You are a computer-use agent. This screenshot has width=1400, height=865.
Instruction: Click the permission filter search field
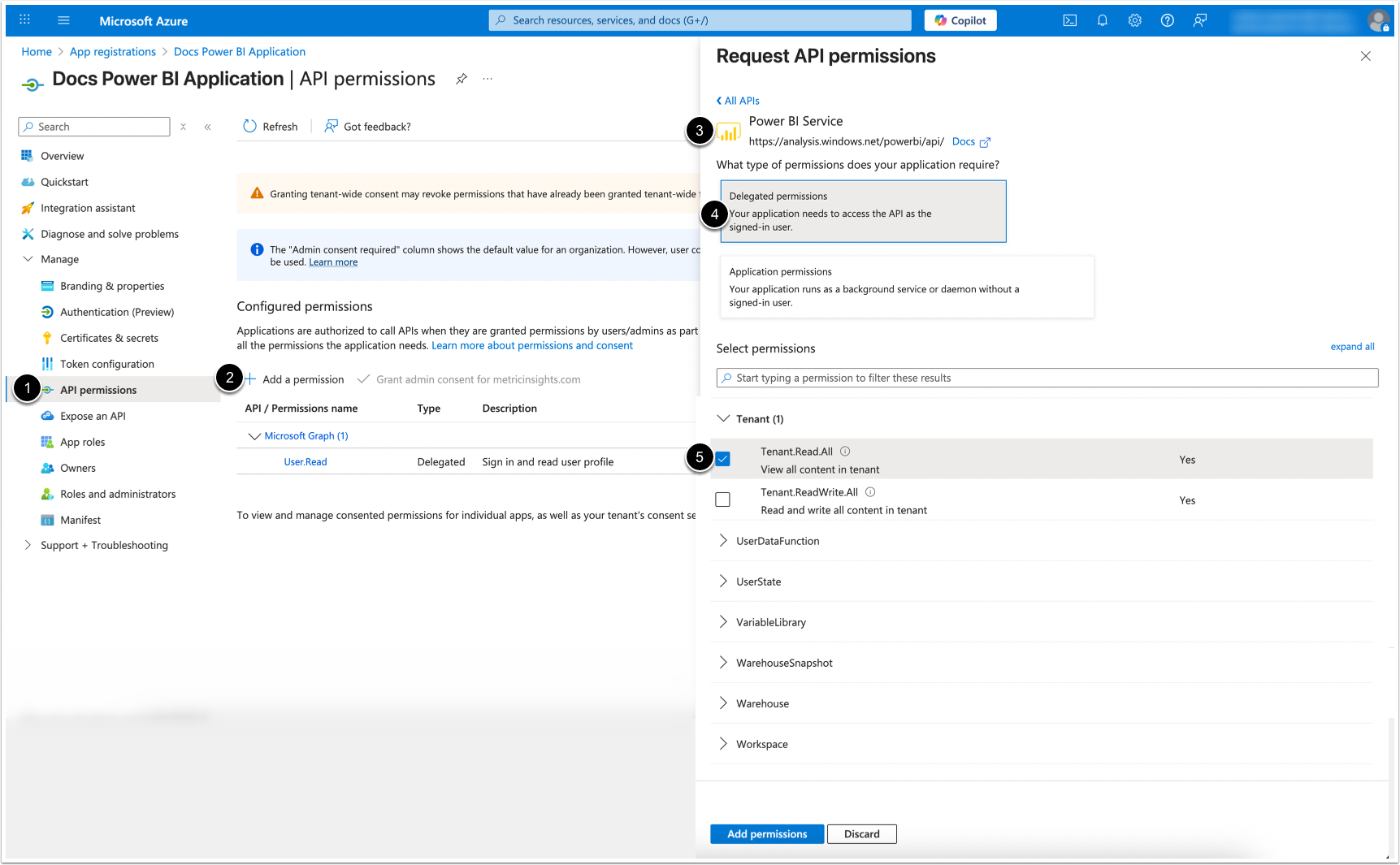click(1047, 378)
